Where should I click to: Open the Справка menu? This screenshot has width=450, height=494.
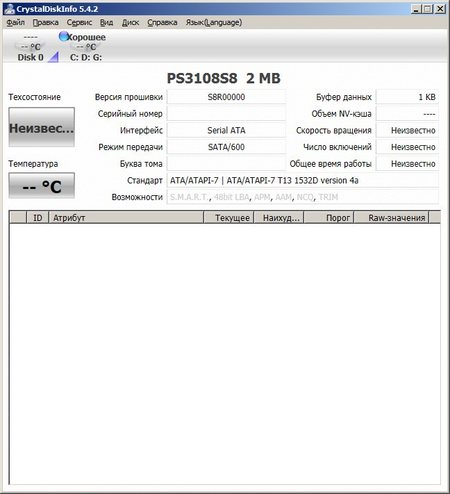coord(162,23)
